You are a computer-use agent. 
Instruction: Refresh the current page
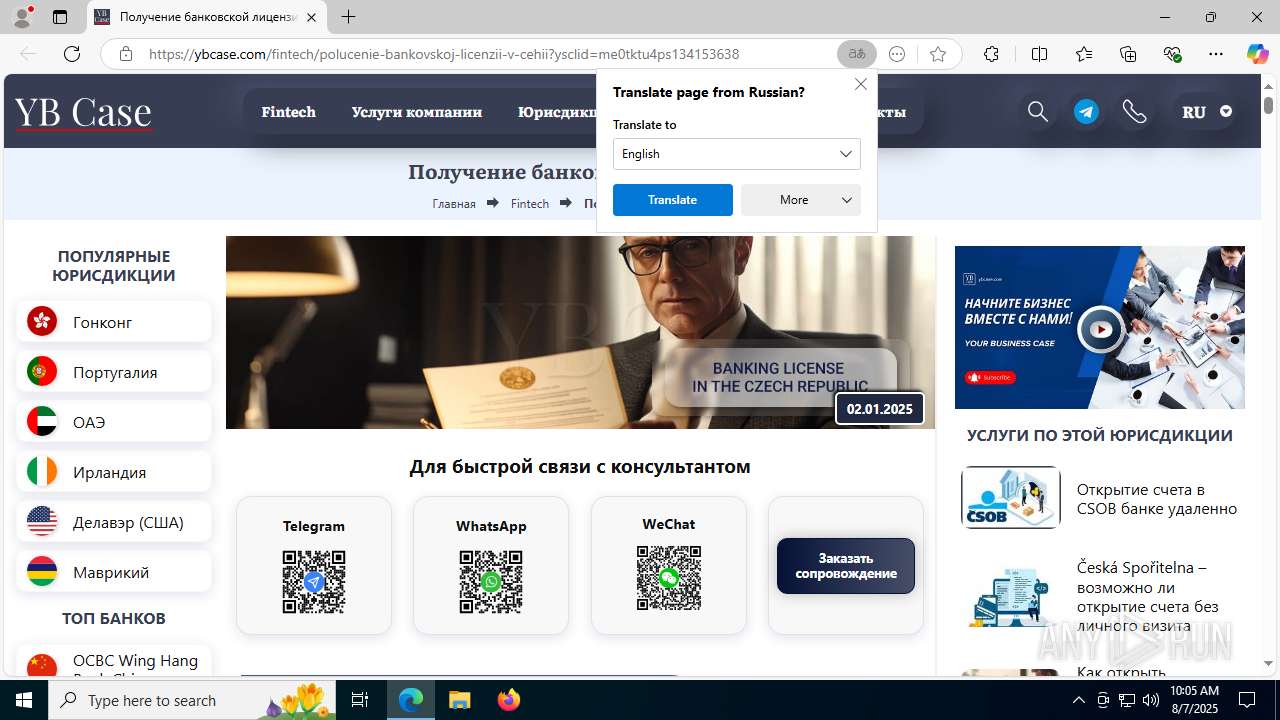point(72,54)
